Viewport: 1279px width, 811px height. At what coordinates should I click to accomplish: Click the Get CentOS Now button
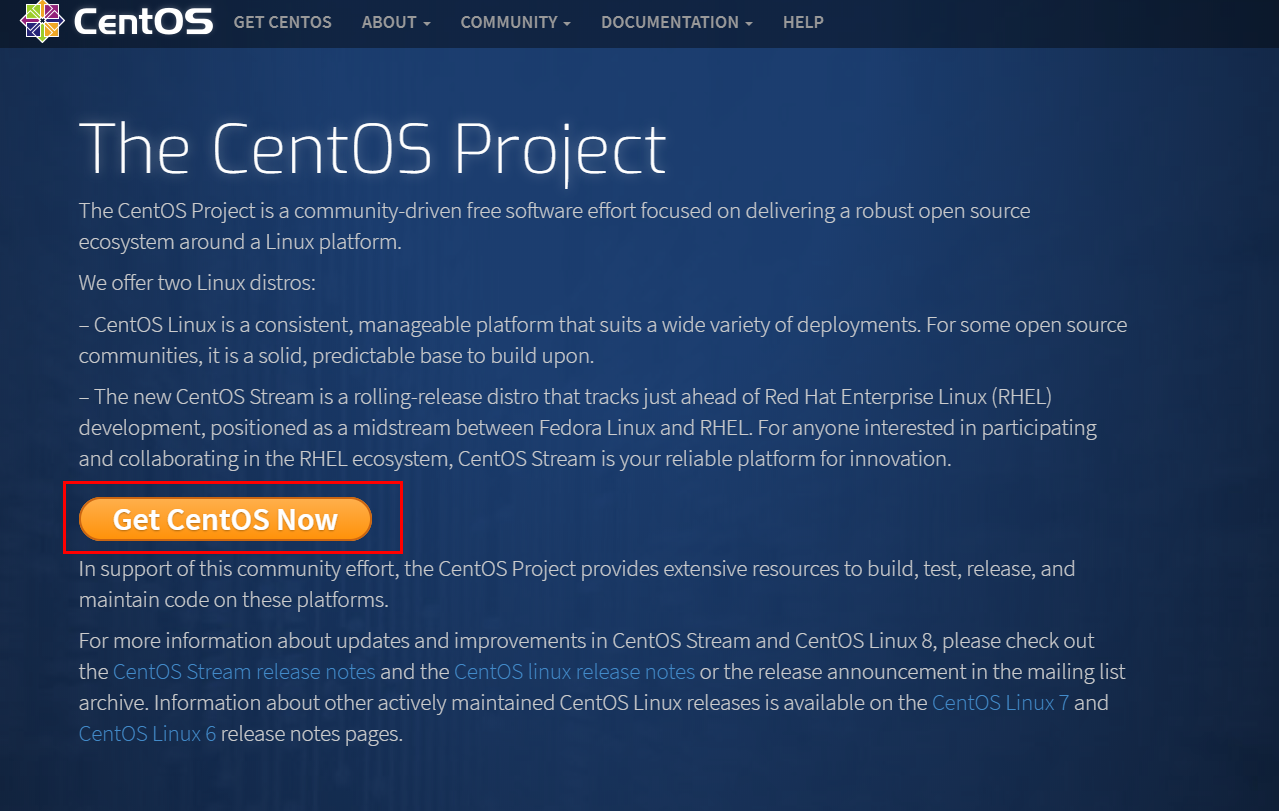click(226, 519)
